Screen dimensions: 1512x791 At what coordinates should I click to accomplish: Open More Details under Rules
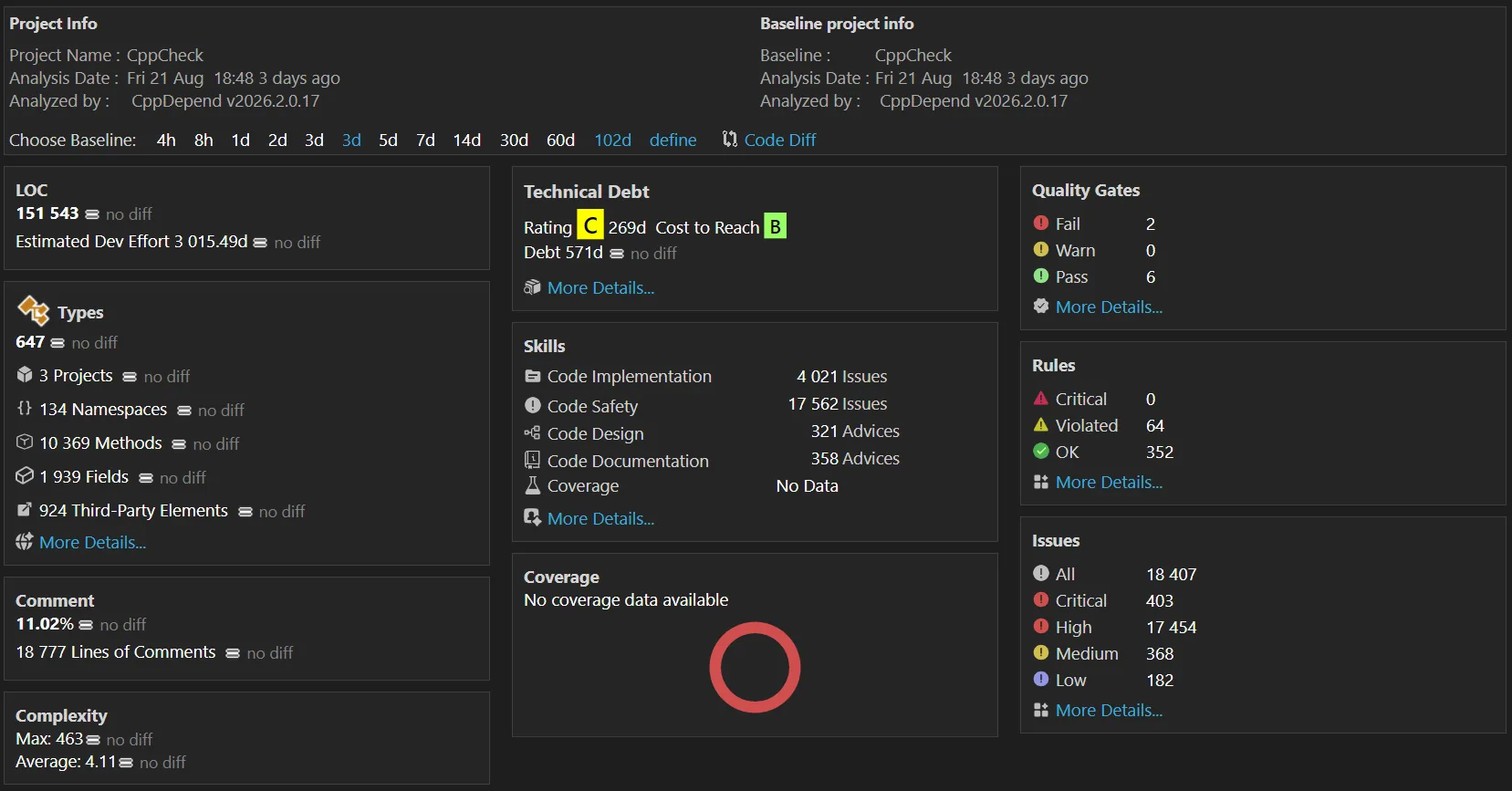1109,482
